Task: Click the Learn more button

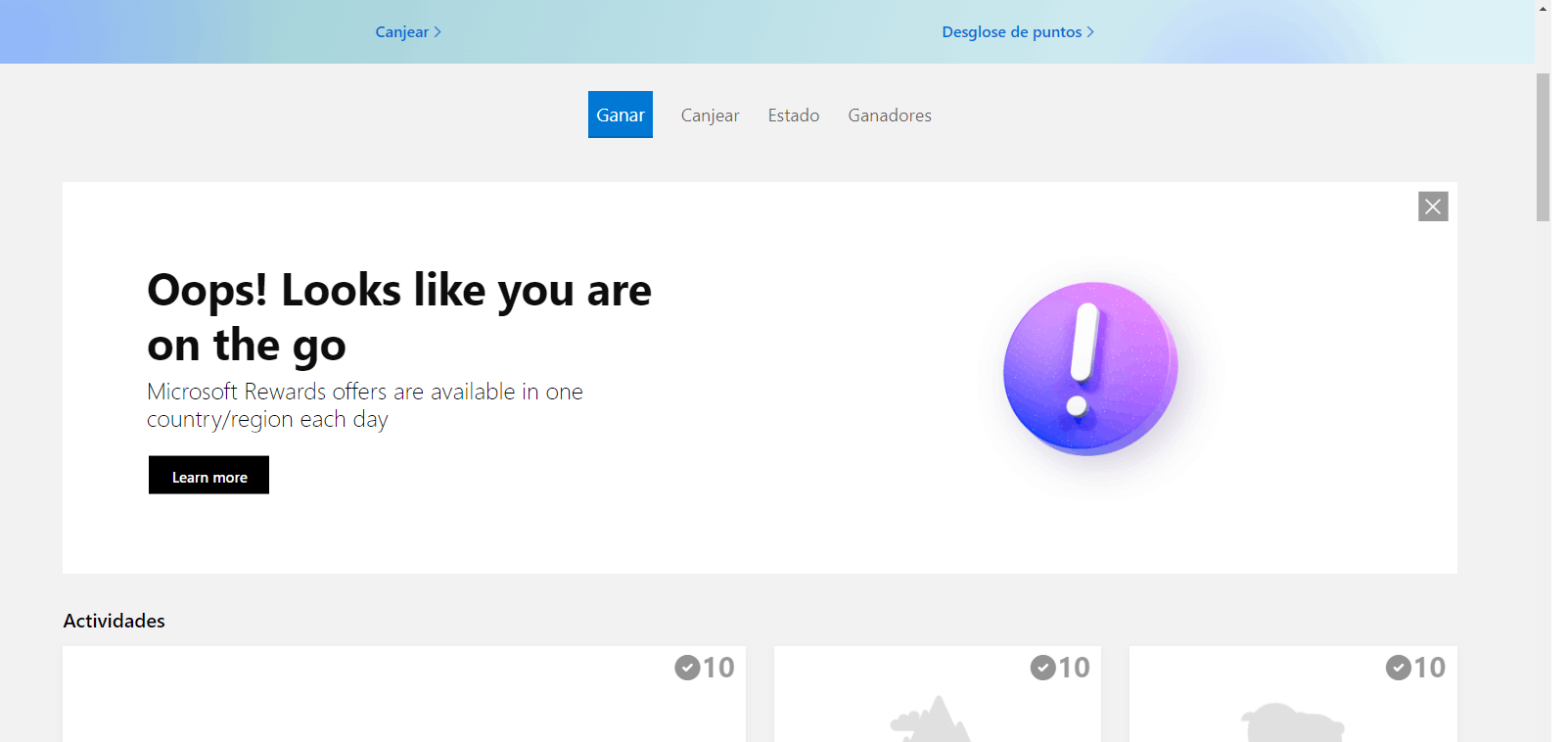Action: click(x=208, y=475)
